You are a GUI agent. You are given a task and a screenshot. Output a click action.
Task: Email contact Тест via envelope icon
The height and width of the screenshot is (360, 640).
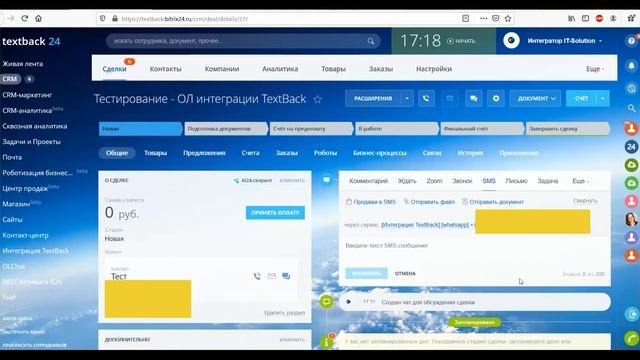272,276
